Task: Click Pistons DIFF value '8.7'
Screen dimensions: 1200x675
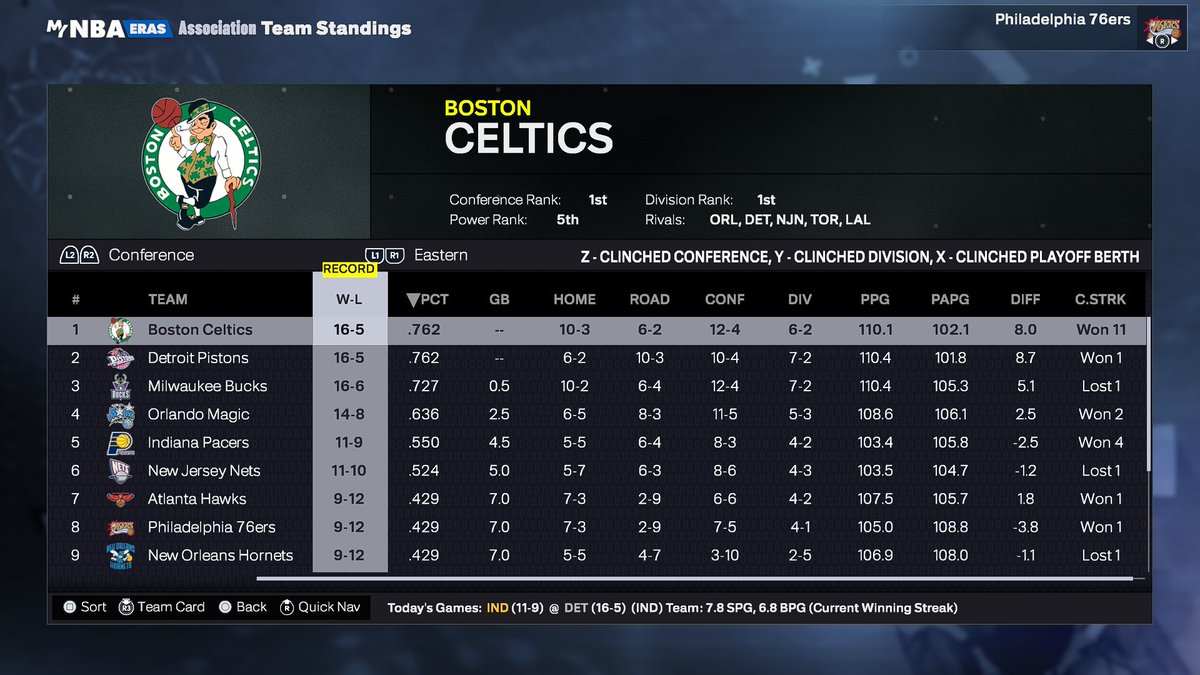Action: point(1025,358)
